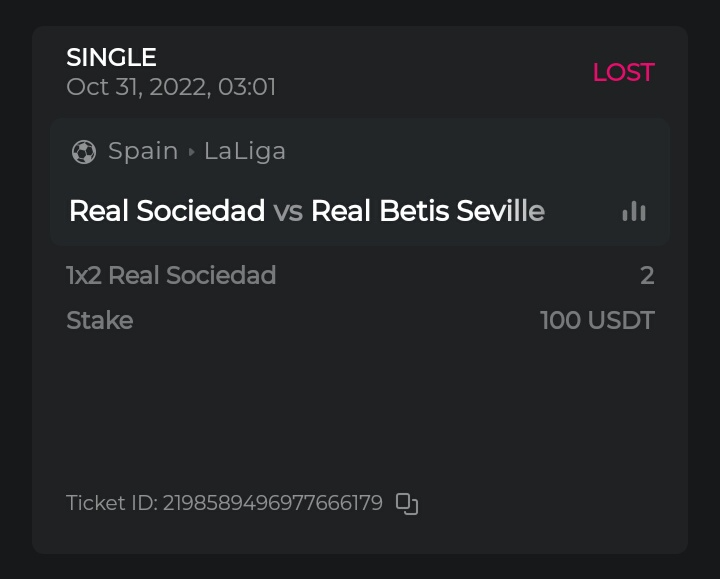
Task: Click the soccer ball sport icon
Action: pos(84,152)
